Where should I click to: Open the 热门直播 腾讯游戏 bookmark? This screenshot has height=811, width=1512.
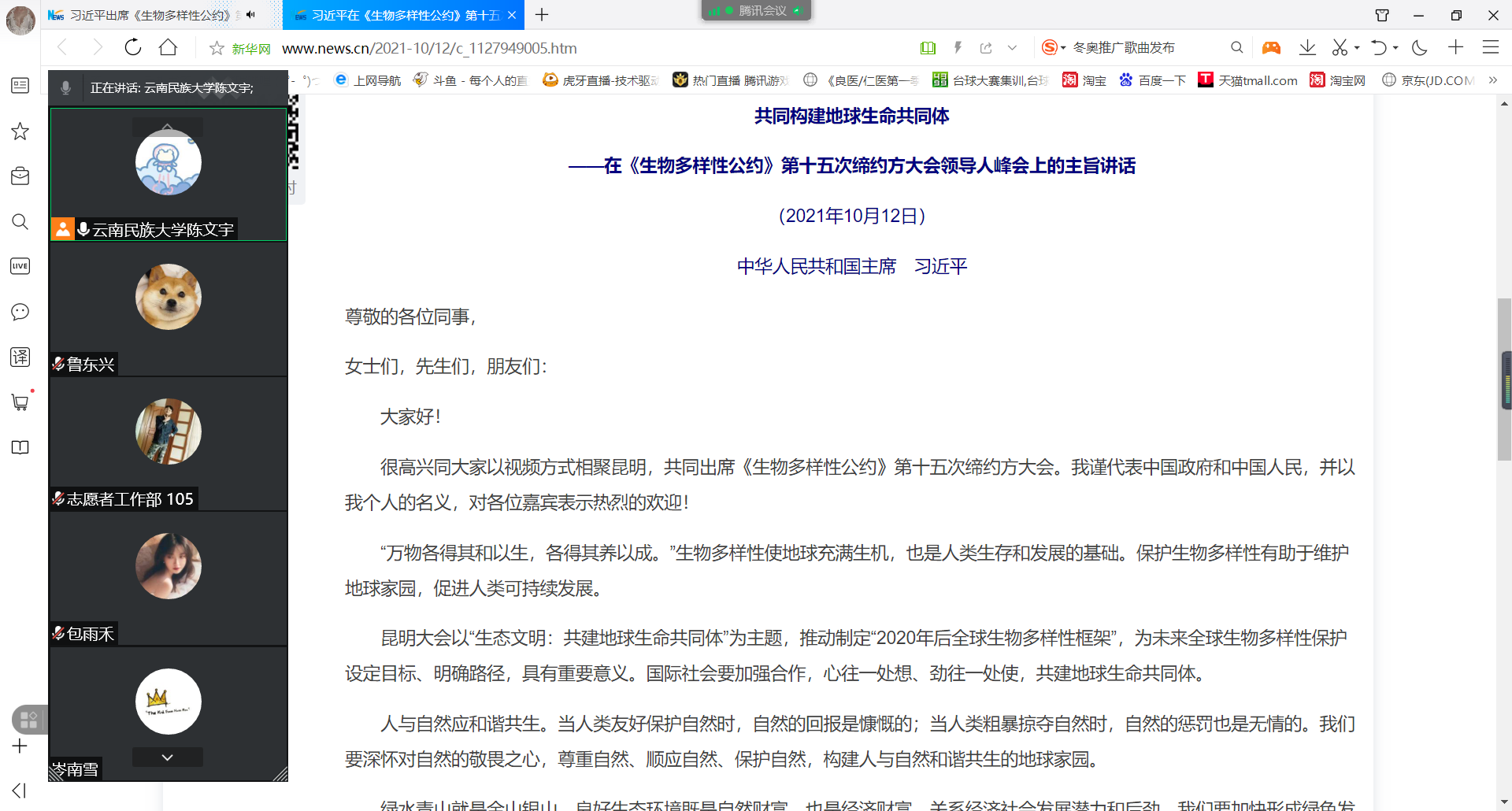(x=731, y=80)
